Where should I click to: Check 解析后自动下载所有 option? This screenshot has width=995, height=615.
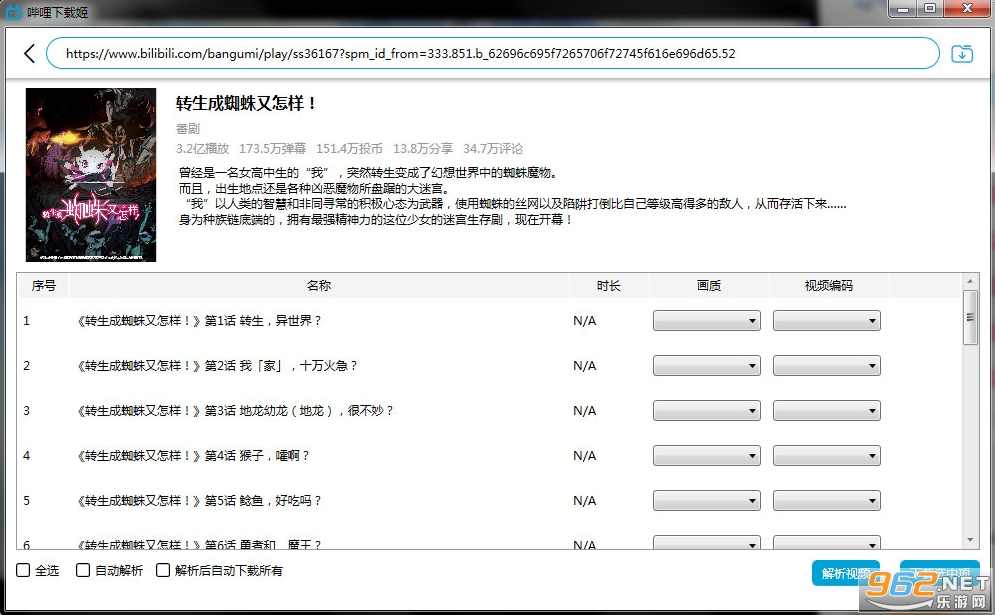tap(163, 570)
